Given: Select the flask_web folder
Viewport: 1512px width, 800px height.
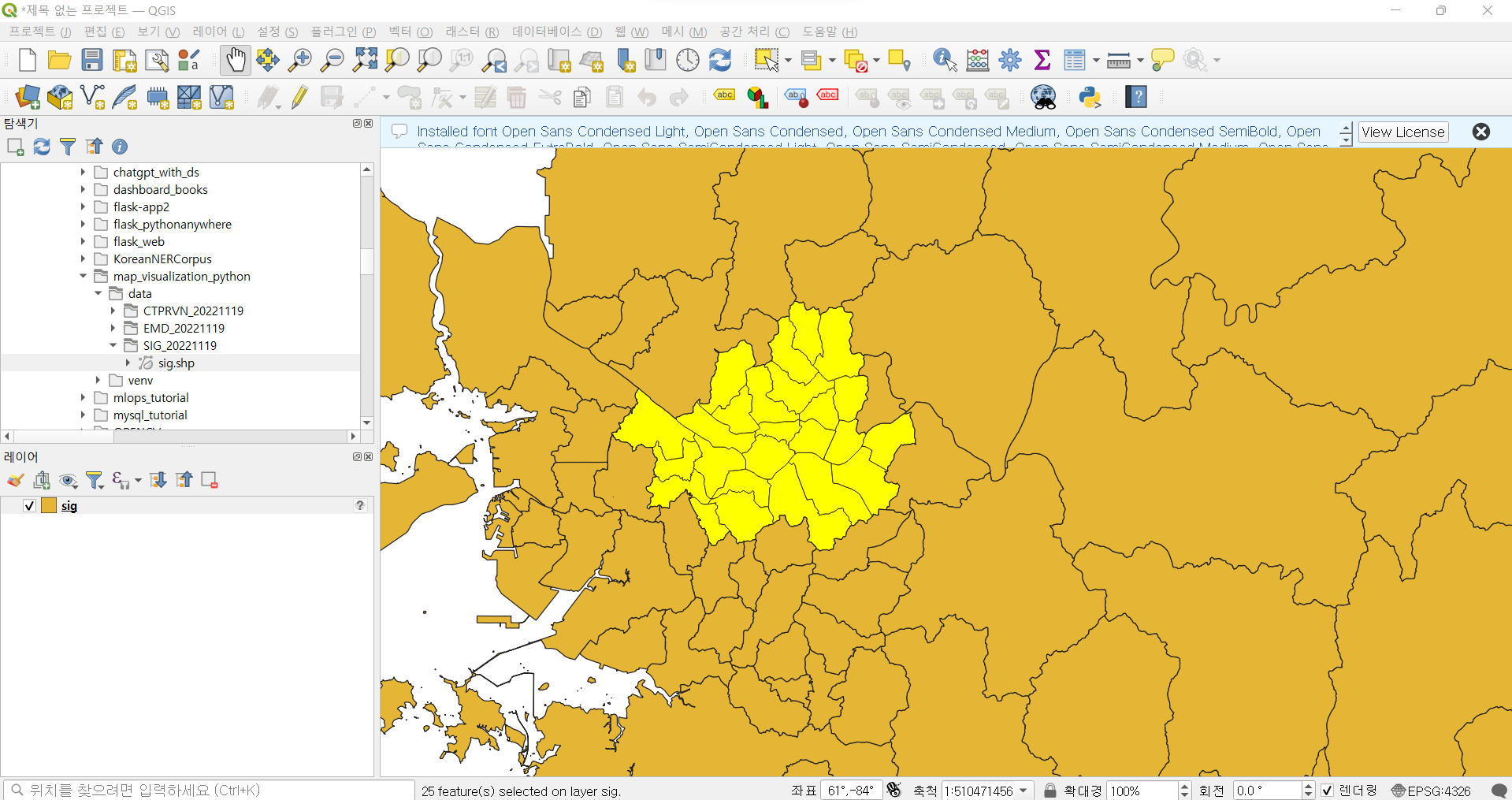Looking at the screenshot, I should pos(139,241).
